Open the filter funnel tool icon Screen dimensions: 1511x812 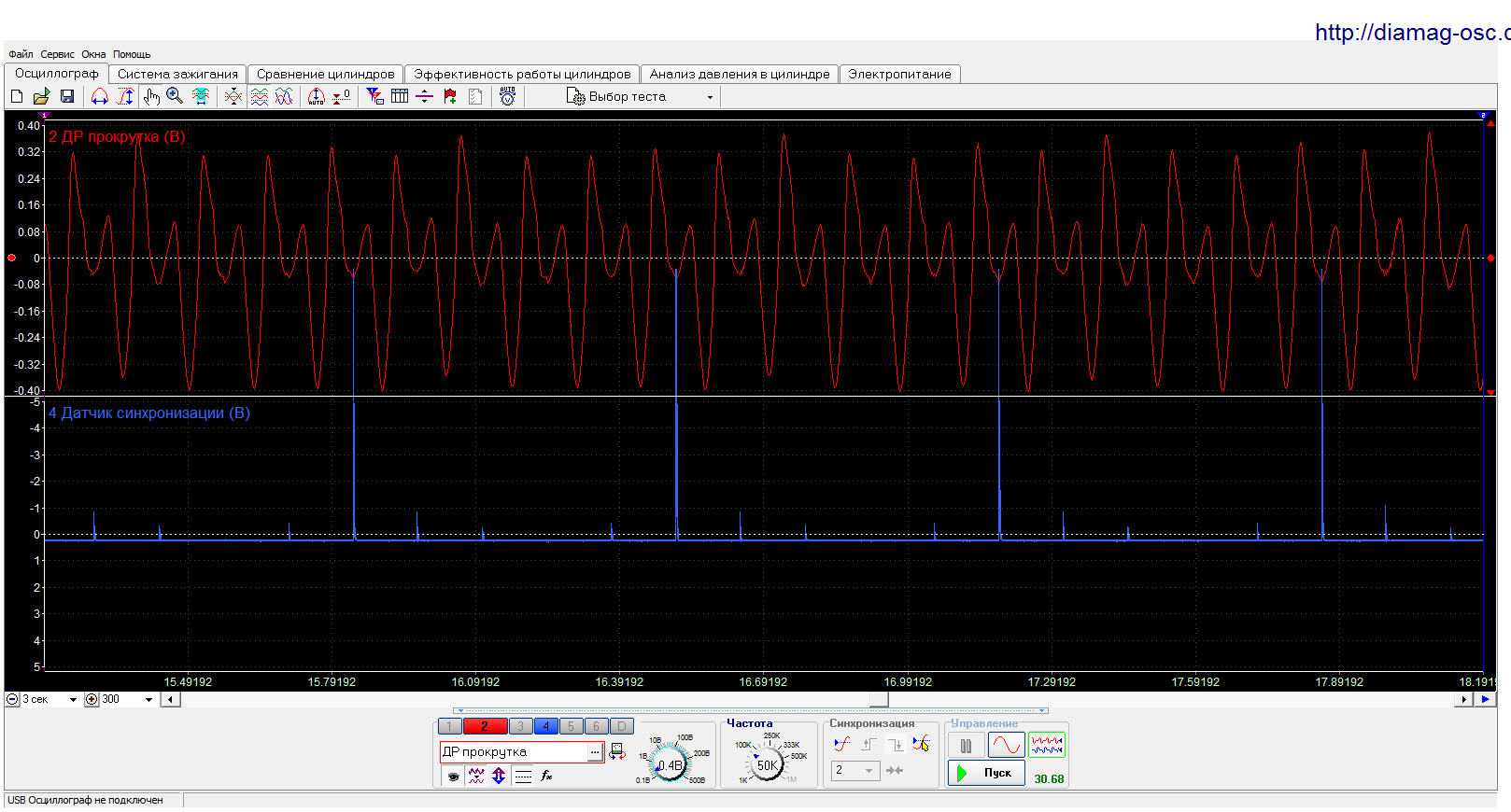click(375, 96)
